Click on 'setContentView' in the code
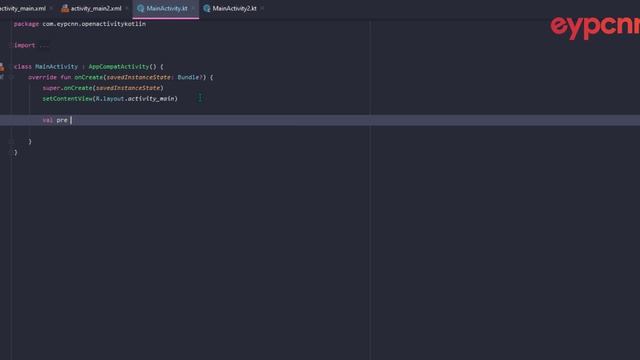This screenshot has width=640, height=360. pyautogui.click(x=67, y=98)
